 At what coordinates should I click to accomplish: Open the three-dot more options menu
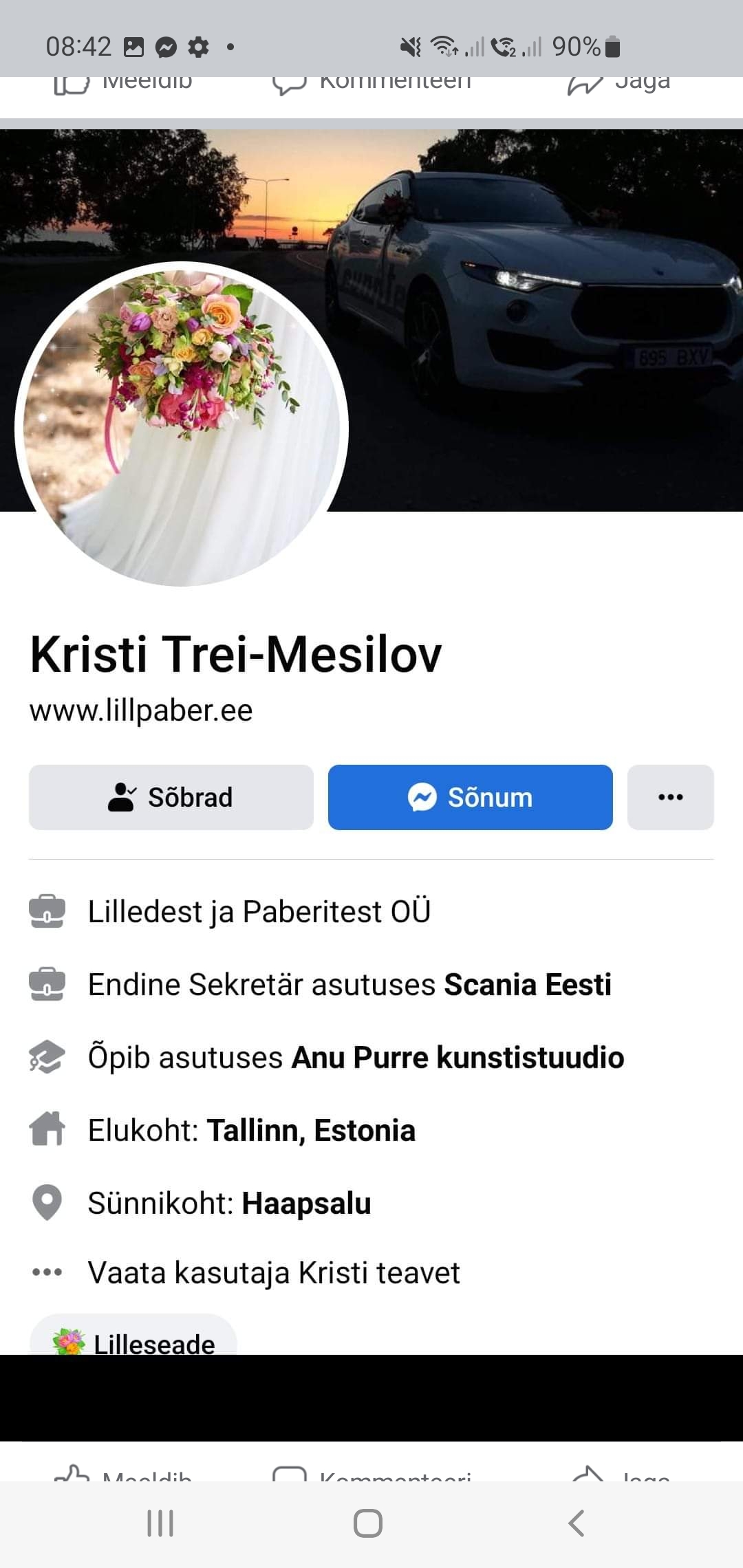tap(671, 797)
